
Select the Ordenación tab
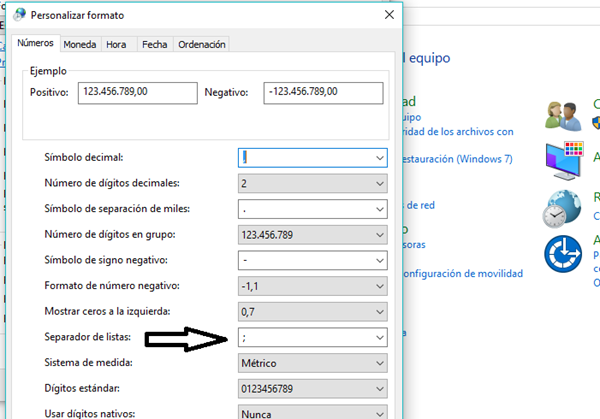[x=202, y=44]
